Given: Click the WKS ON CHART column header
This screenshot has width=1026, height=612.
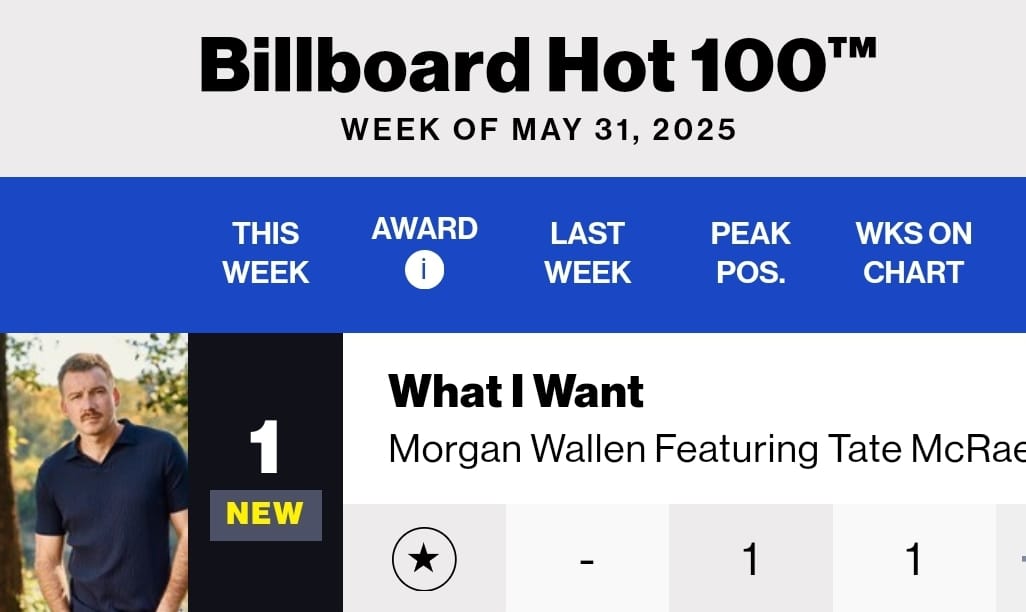Looking at the screenshot, I should point(913,253).
